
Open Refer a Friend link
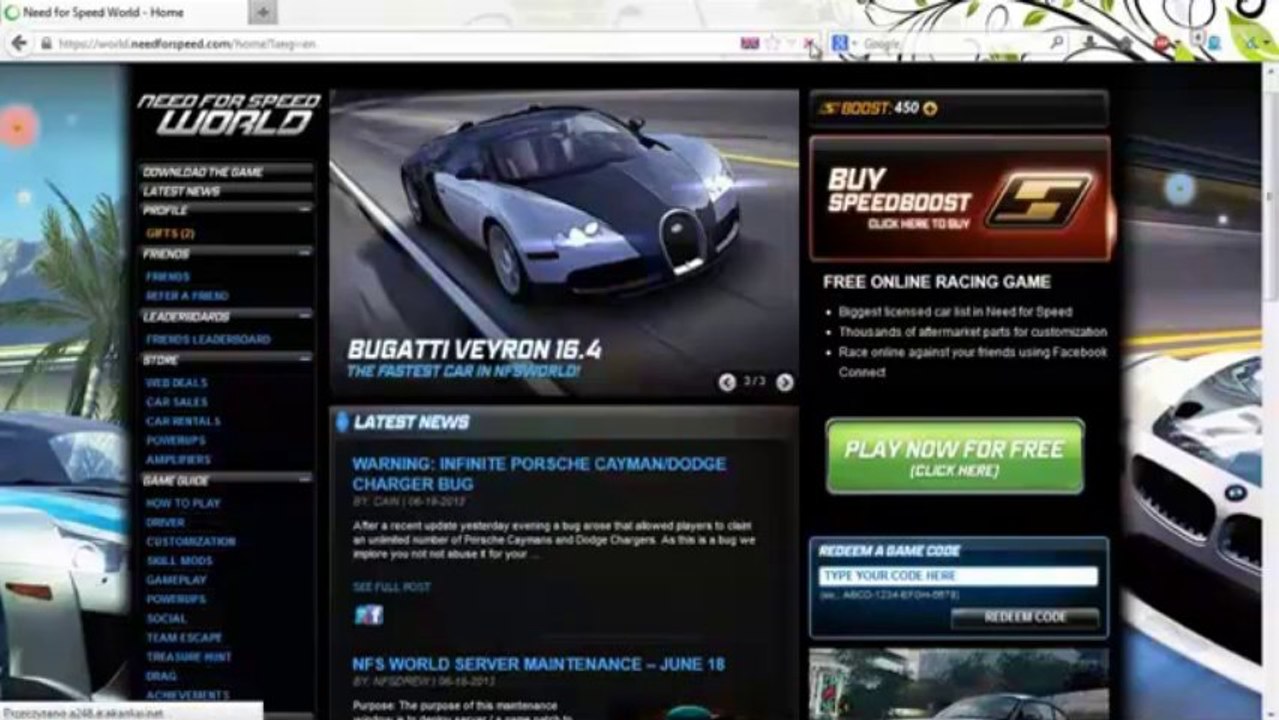(x=187, y=296)
